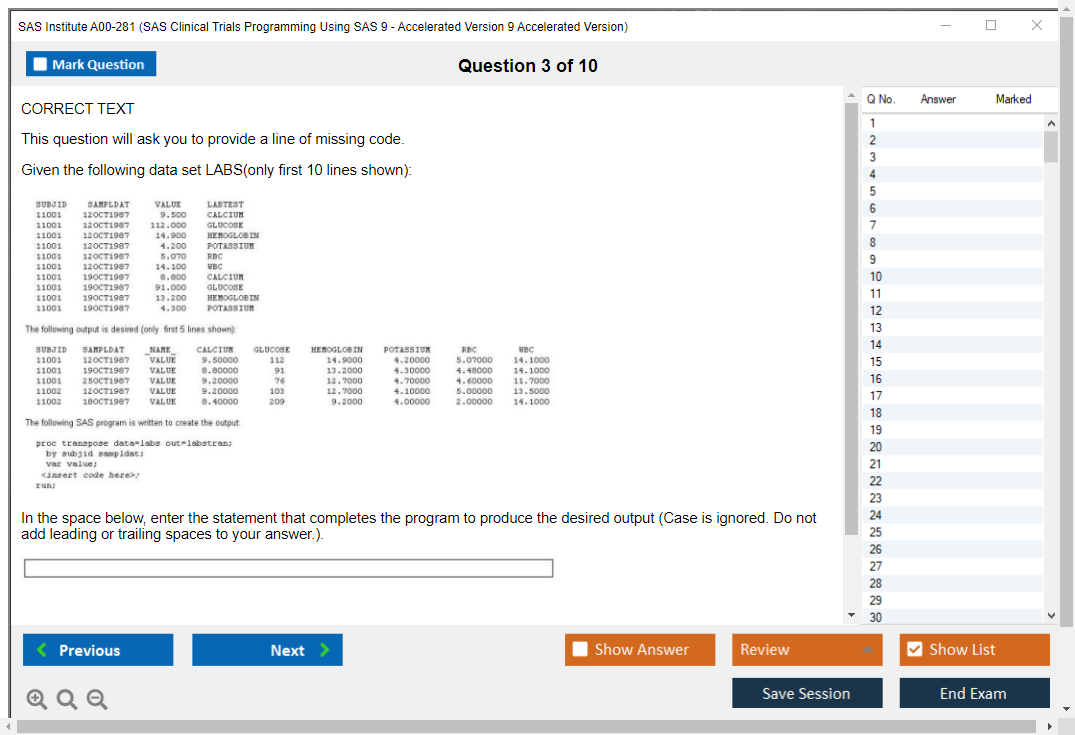Select question 24 in the question list
Viewport: 1075px width, 735px height.
pos(876,515)
